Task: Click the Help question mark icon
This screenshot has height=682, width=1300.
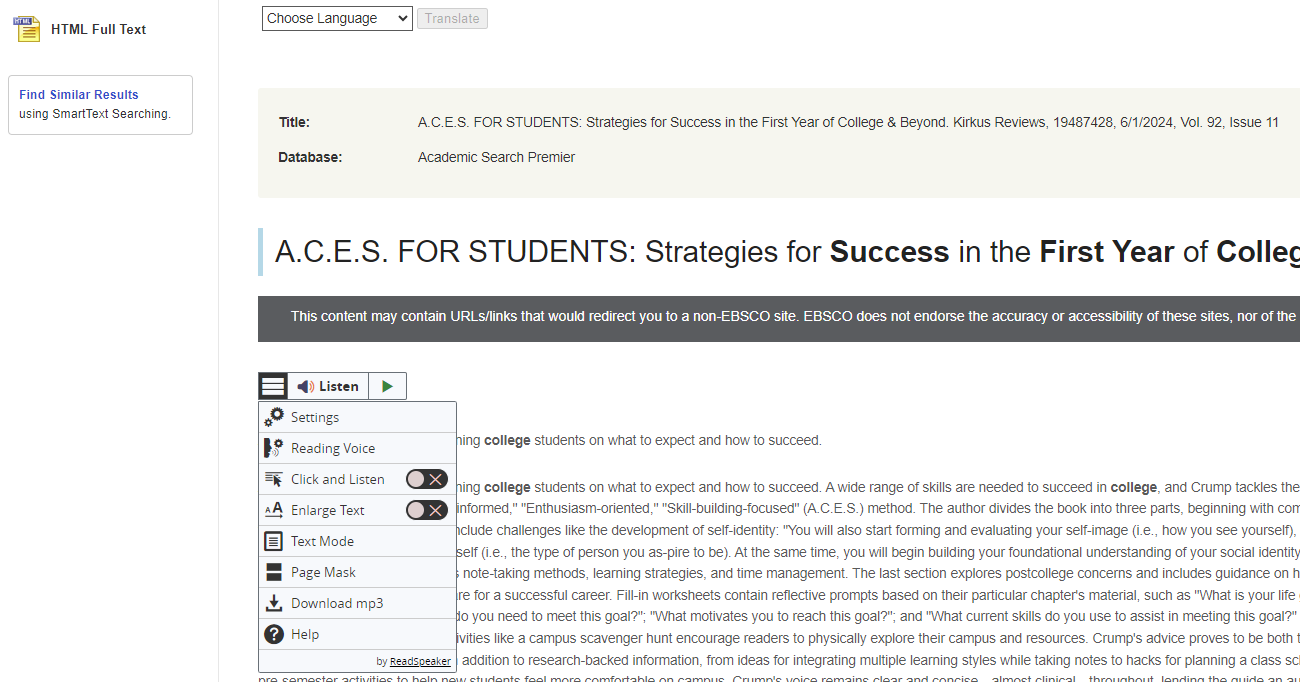Action: pos(274,634)
